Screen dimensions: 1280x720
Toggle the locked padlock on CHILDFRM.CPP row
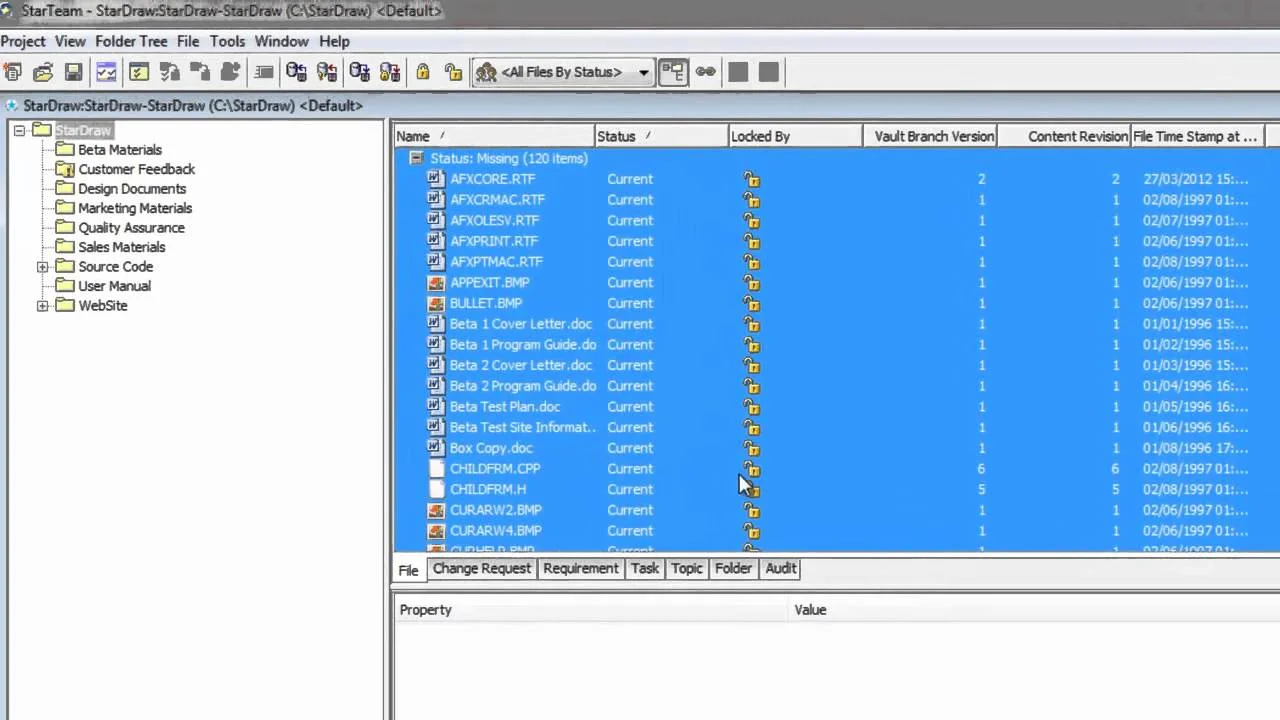(751, 468)
